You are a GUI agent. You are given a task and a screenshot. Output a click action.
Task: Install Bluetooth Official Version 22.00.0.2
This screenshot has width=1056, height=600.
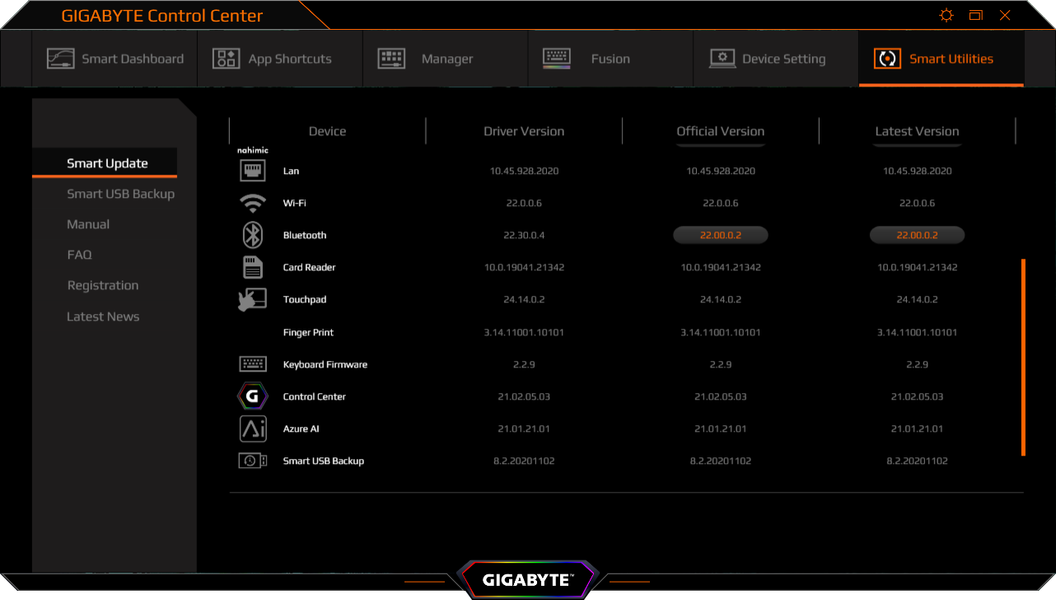click(721, 235)
